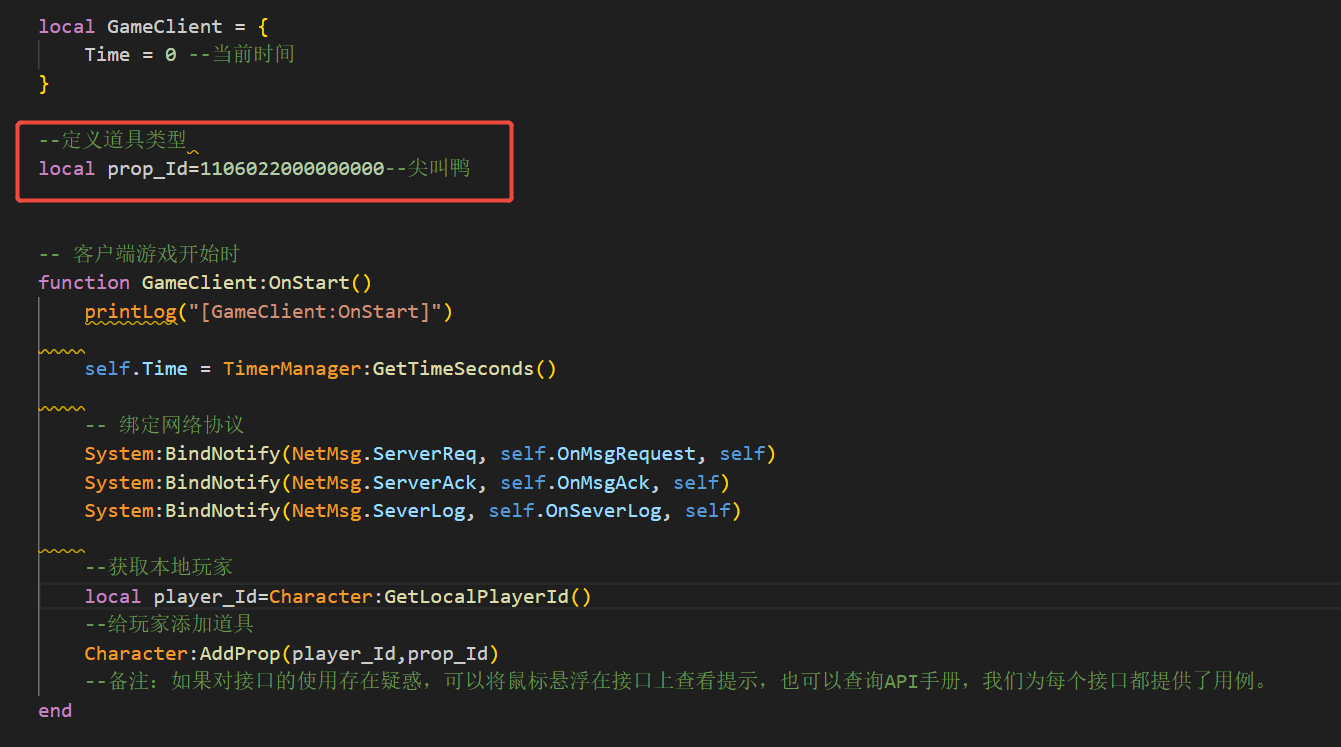Click the closing curly brace of GameClient table

[x=44, y=83]
